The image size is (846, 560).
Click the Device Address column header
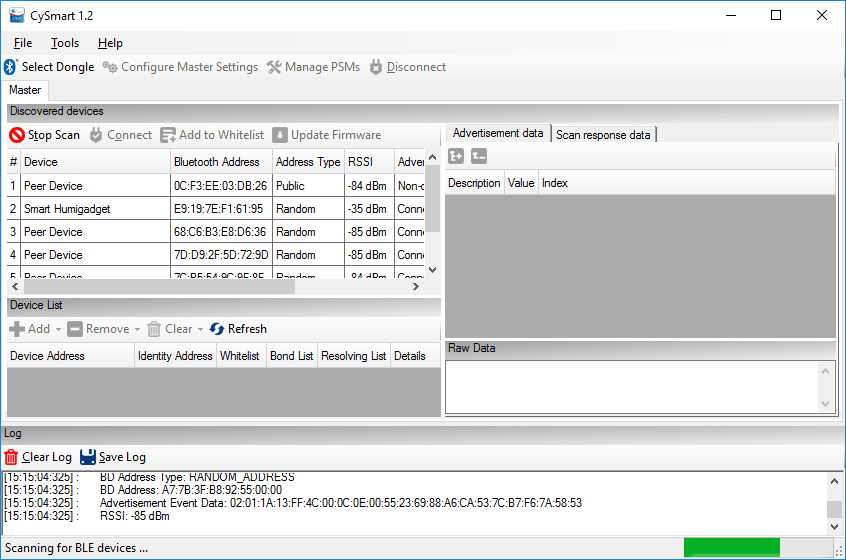pyautogui.click(x=70, y=356)
